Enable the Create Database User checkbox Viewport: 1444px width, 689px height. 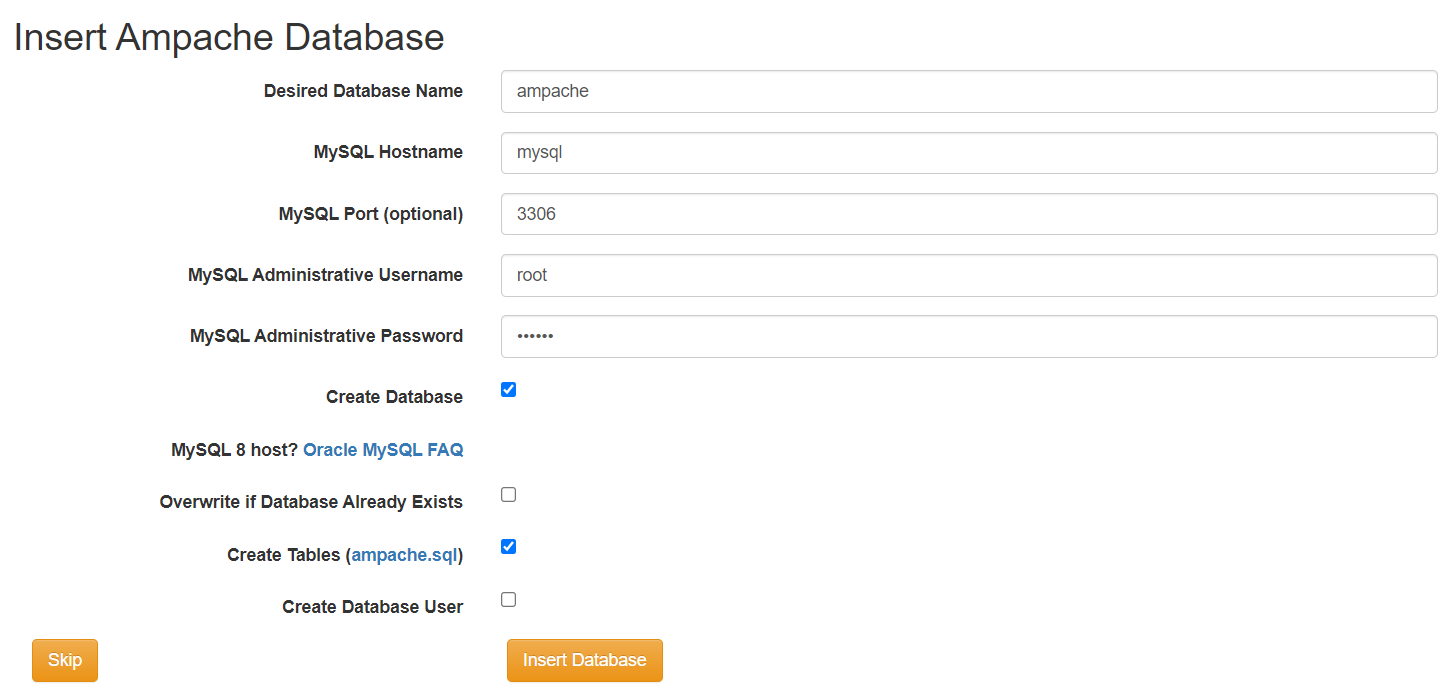508,599
